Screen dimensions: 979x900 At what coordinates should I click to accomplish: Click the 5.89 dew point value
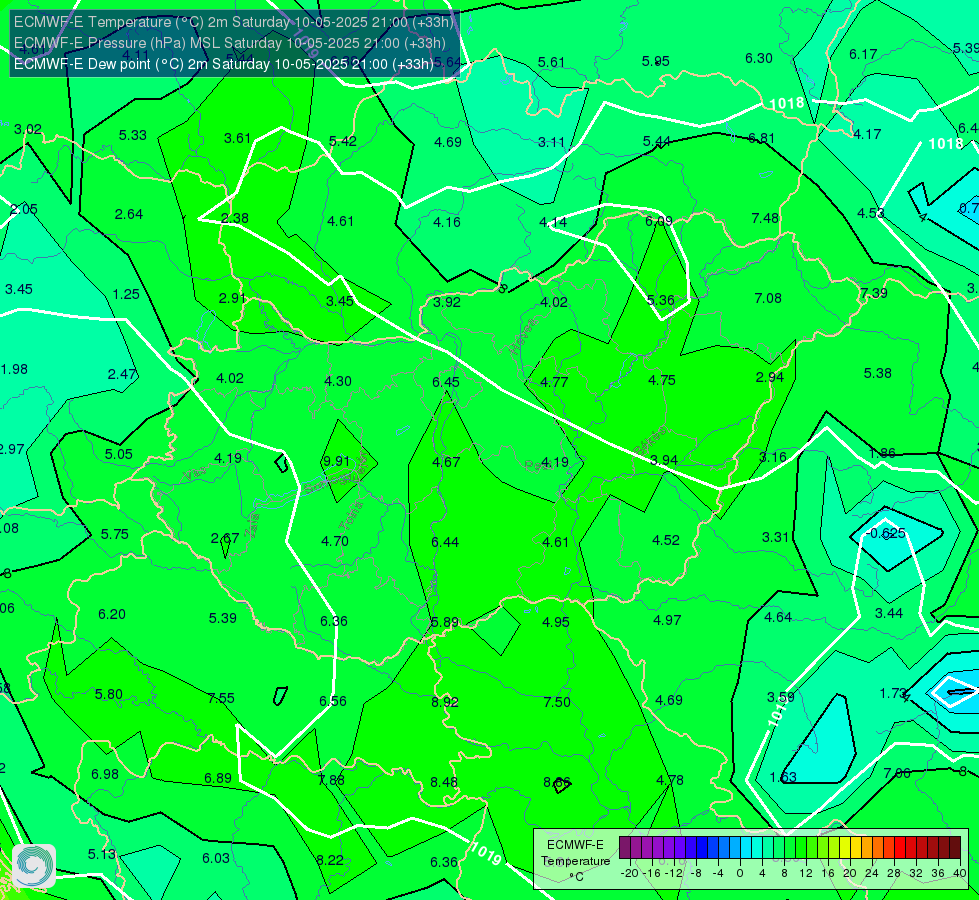[445, 622]
